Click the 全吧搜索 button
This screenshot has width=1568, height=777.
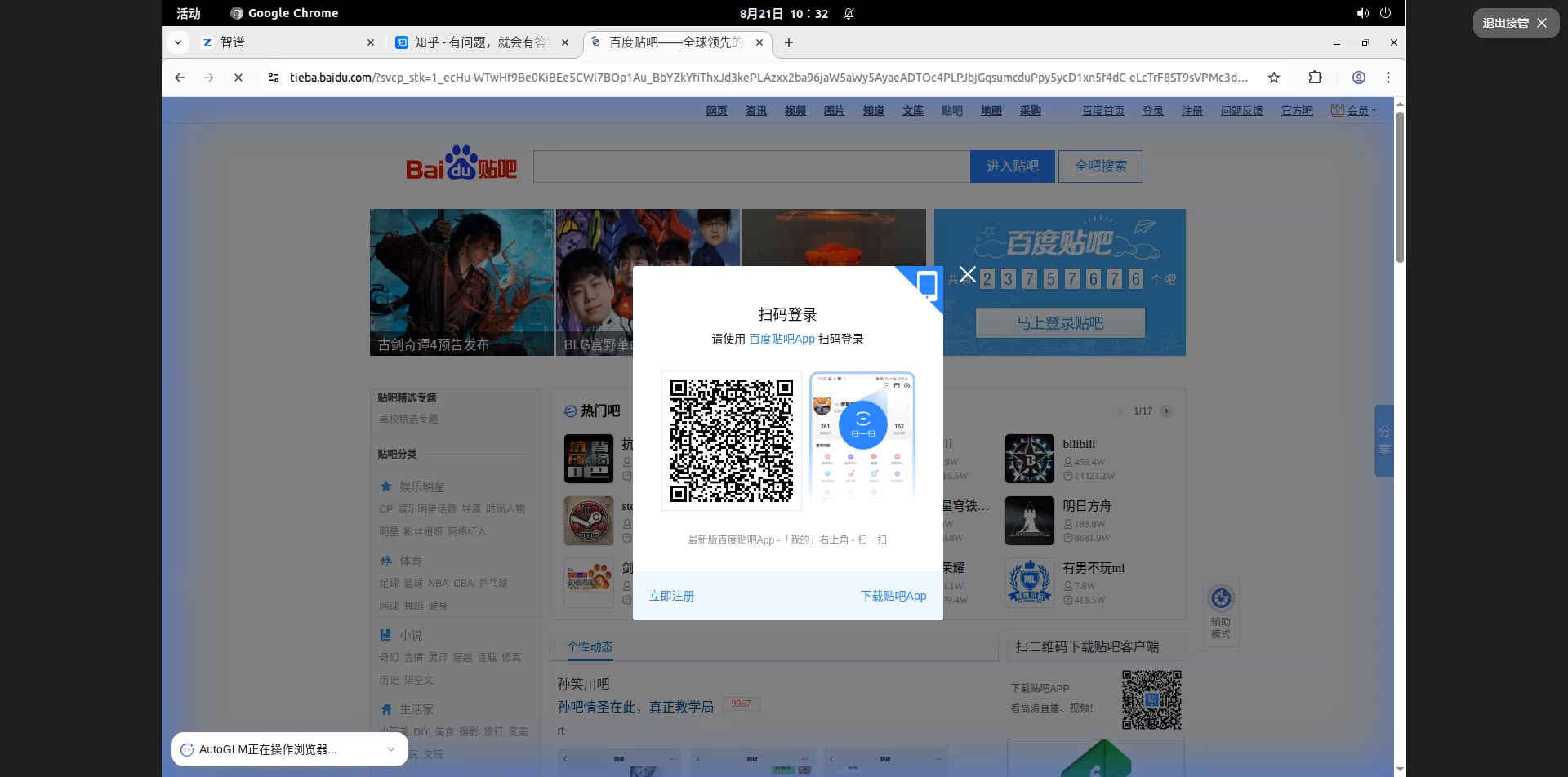pos(1101,166)
